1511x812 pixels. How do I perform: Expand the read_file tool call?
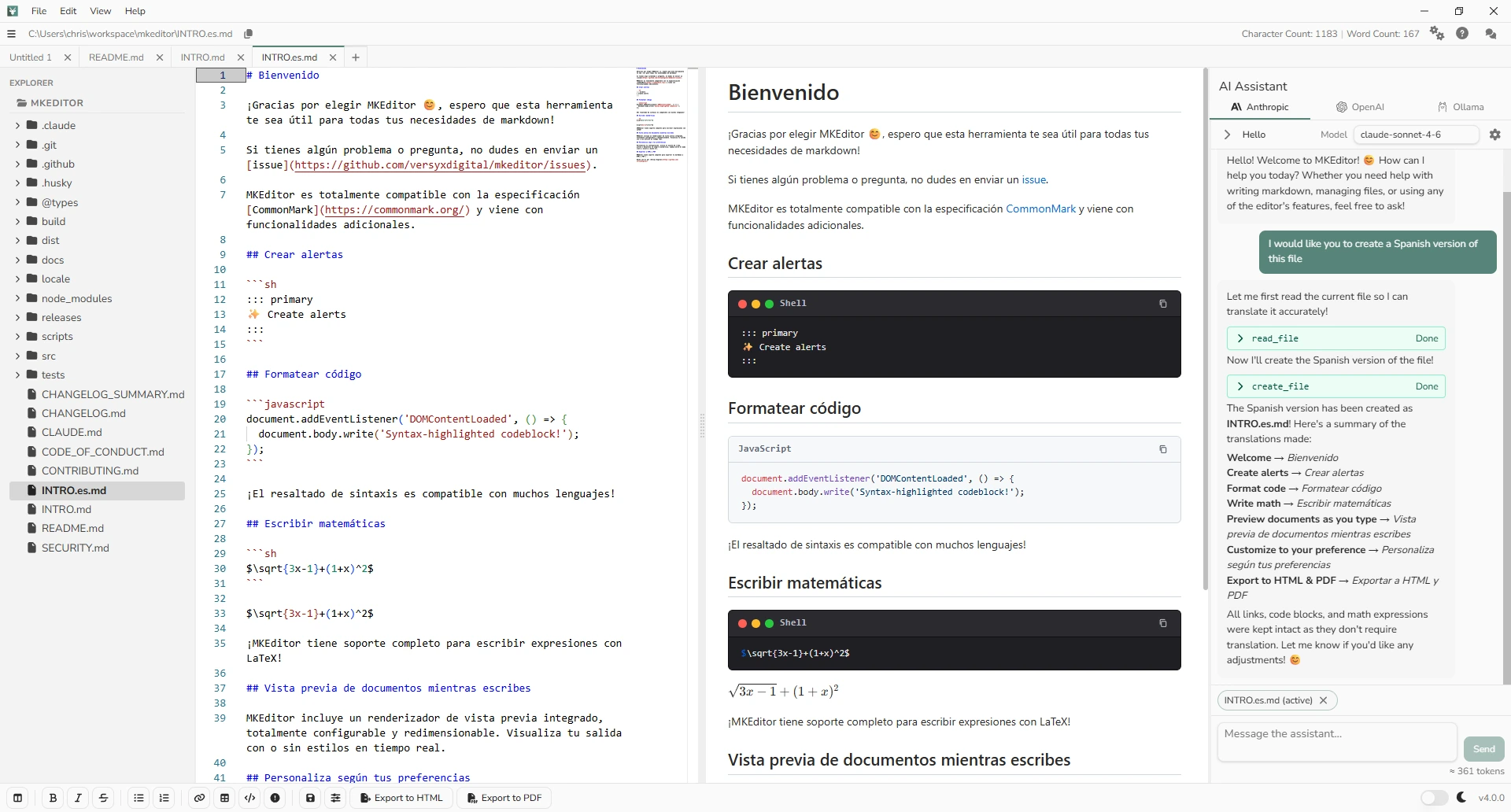pos(1336,338)
